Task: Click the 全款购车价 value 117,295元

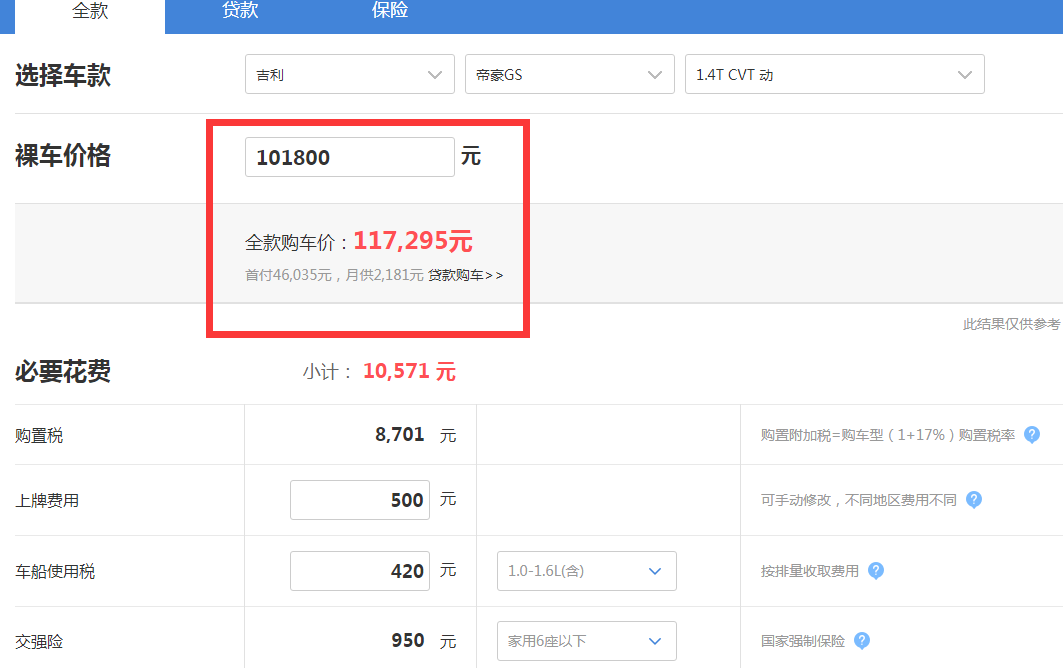Action: point(413,241)
